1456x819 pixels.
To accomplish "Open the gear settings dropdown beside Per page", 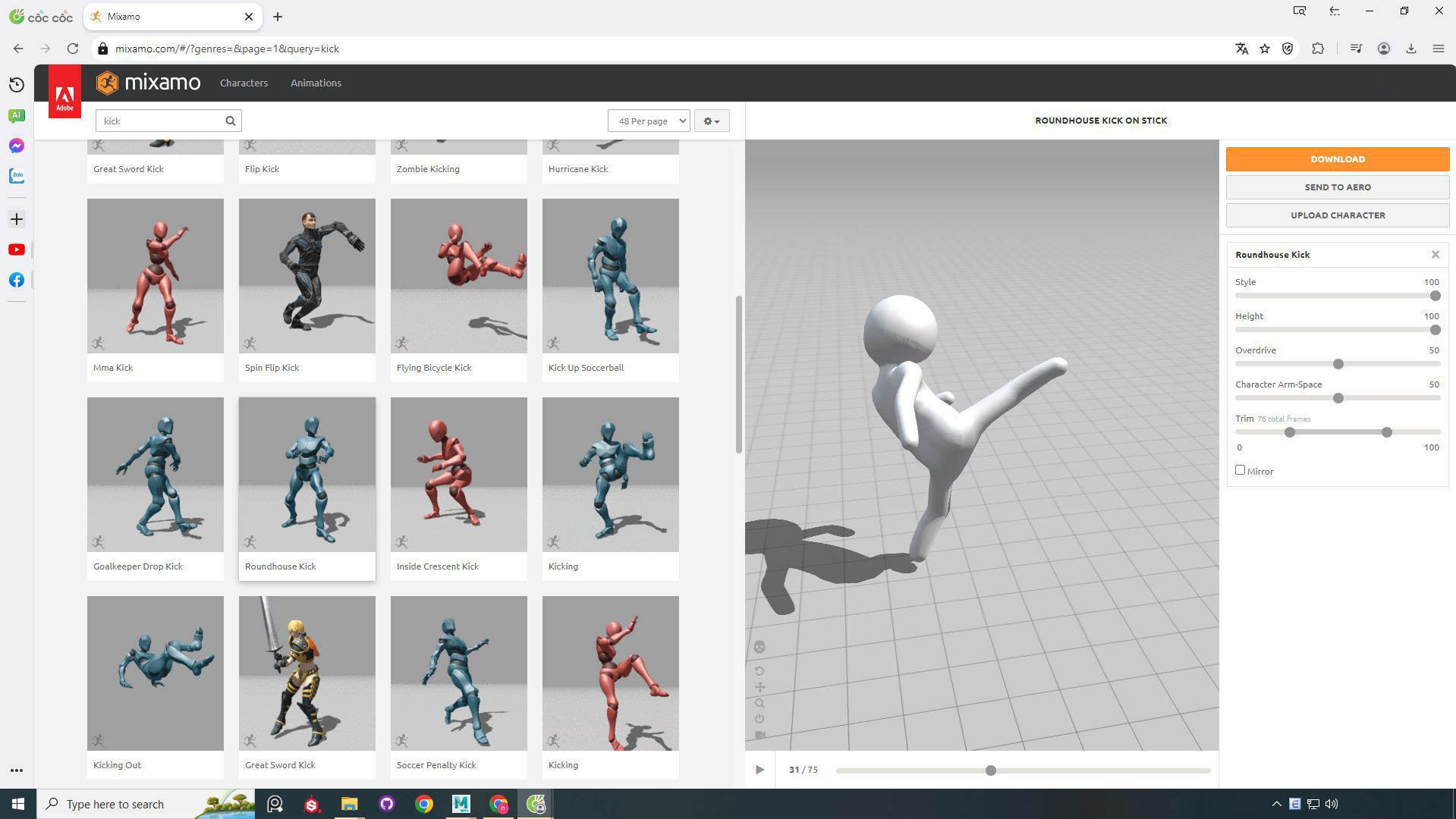I will point(712,121).
